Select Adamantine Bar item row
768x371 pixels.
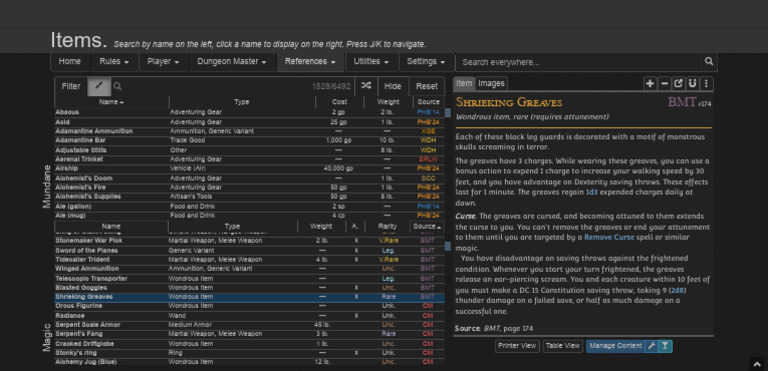pos(249,141)
